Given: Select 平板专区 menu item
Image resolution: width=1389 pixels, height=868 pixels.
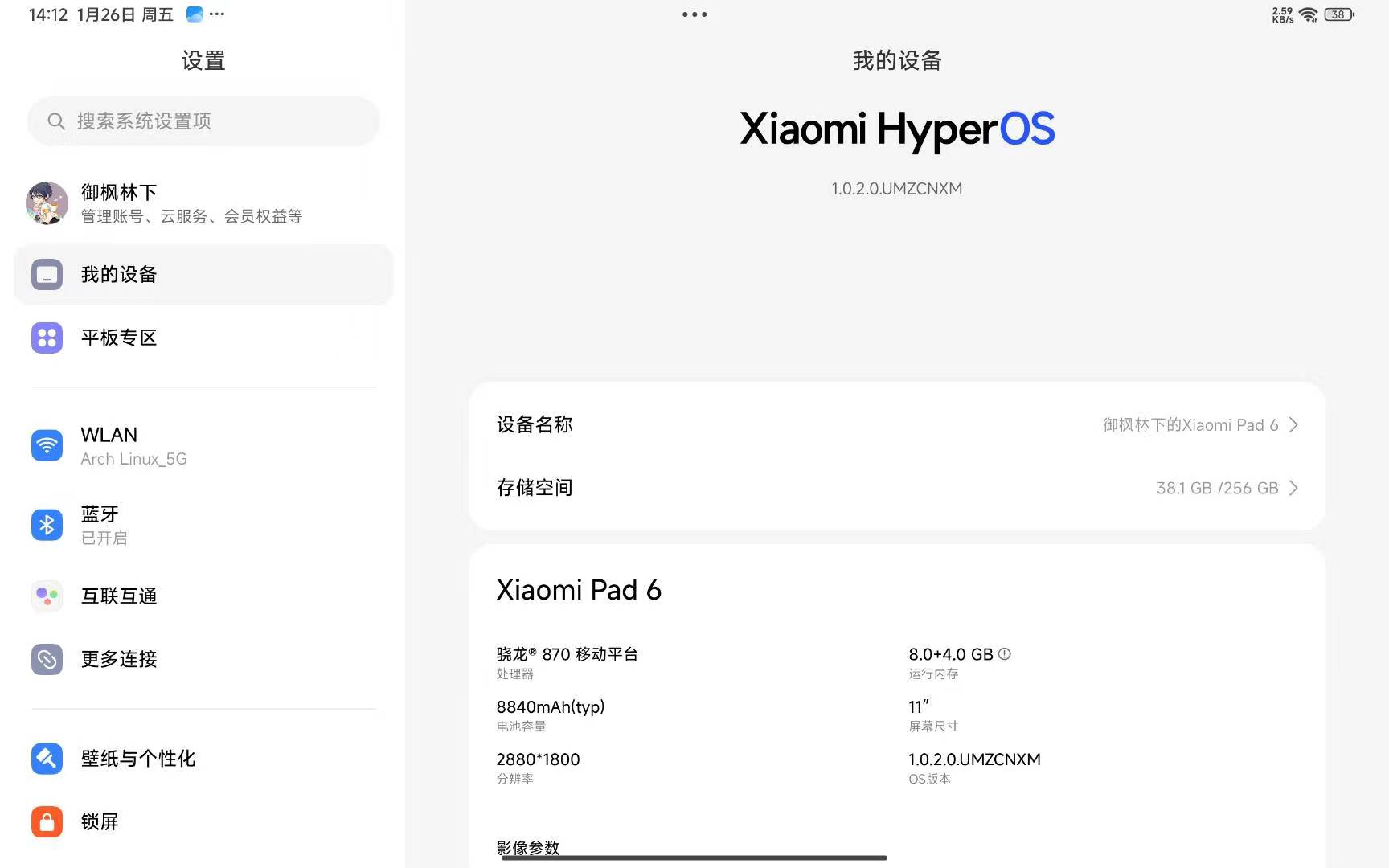Looking at the screenshot, I should pyautogui.click(x=119, y=338).
